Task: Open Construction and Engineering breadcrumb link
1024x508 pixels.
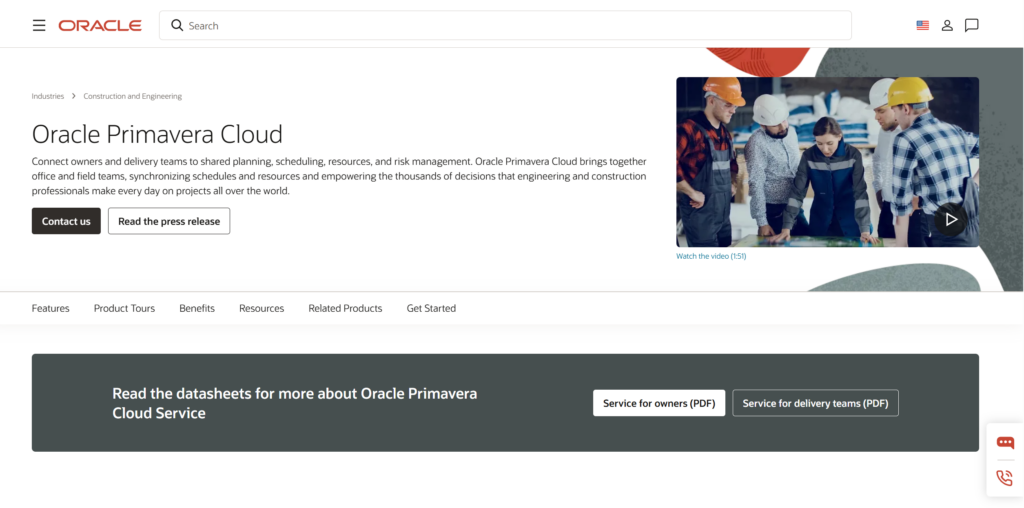Action: tap(132, 96)
